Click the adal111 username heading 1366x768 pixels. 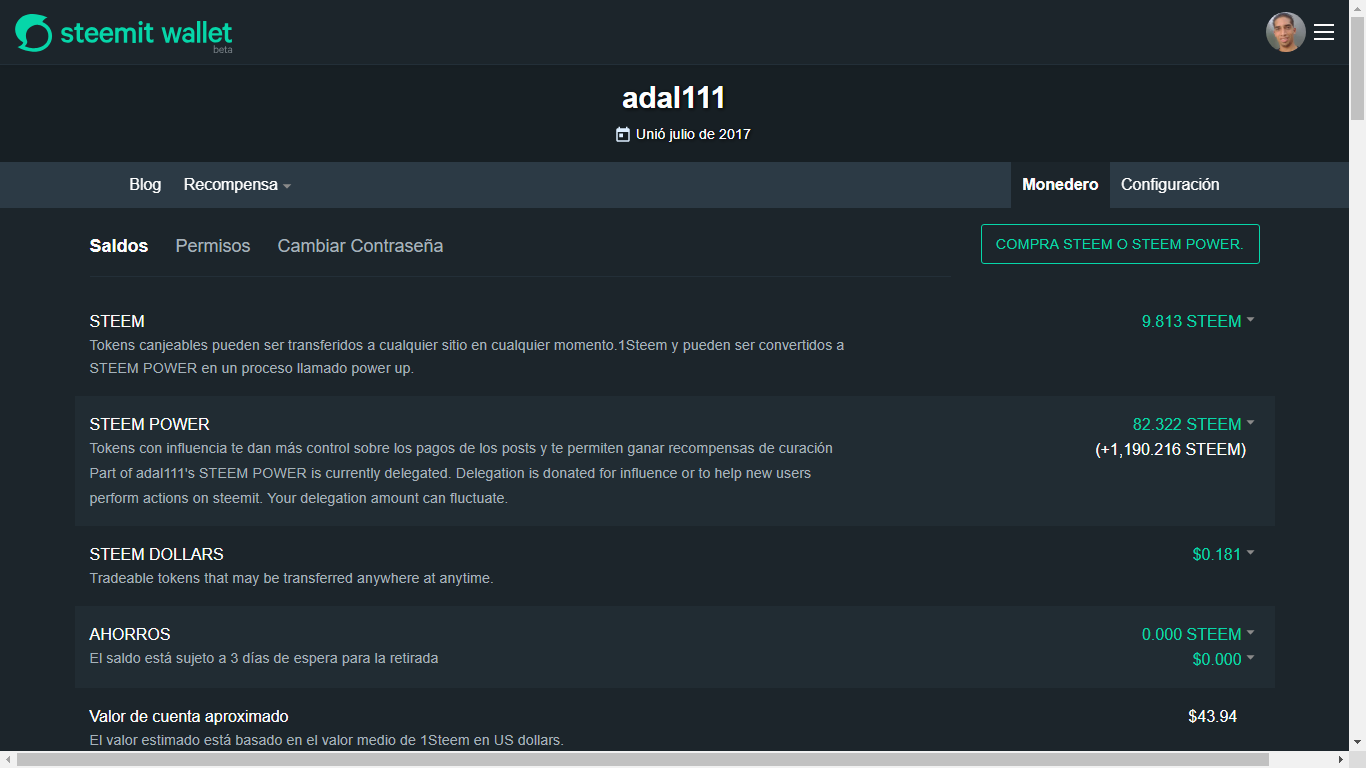674,98
